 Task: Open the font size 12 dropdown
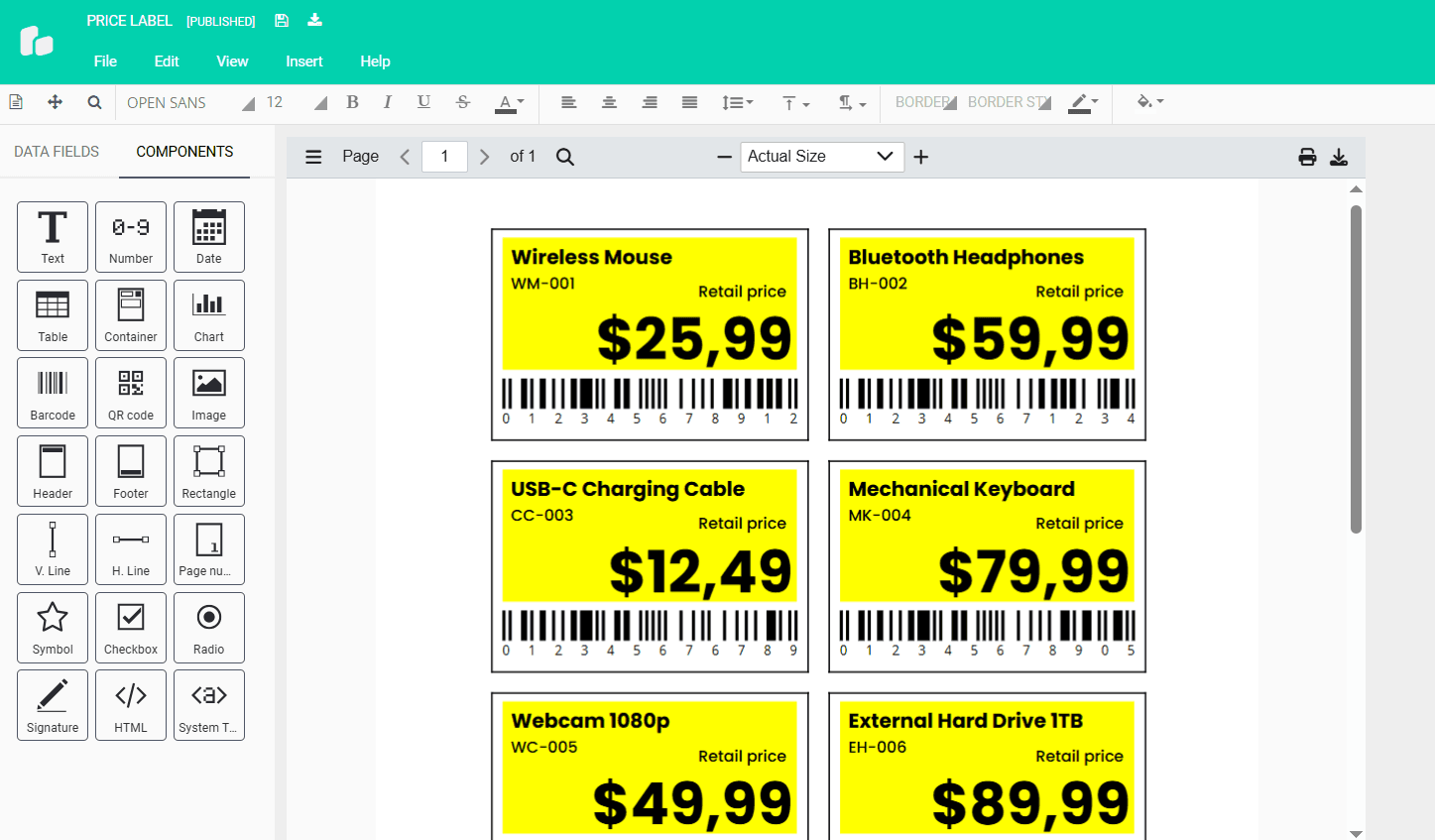coord(296,103)
